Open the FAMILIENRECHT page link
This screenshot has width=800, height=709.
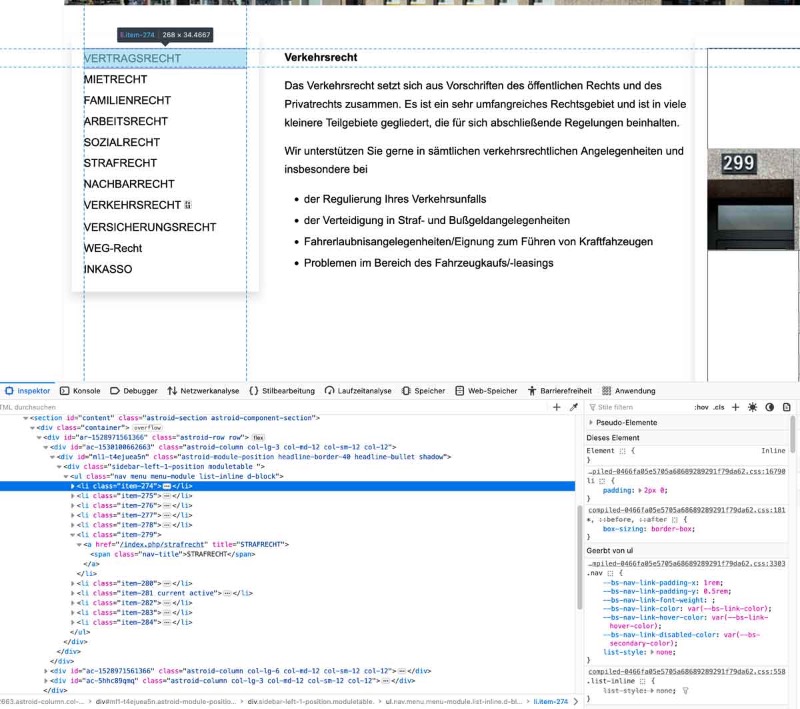(127, 100)
